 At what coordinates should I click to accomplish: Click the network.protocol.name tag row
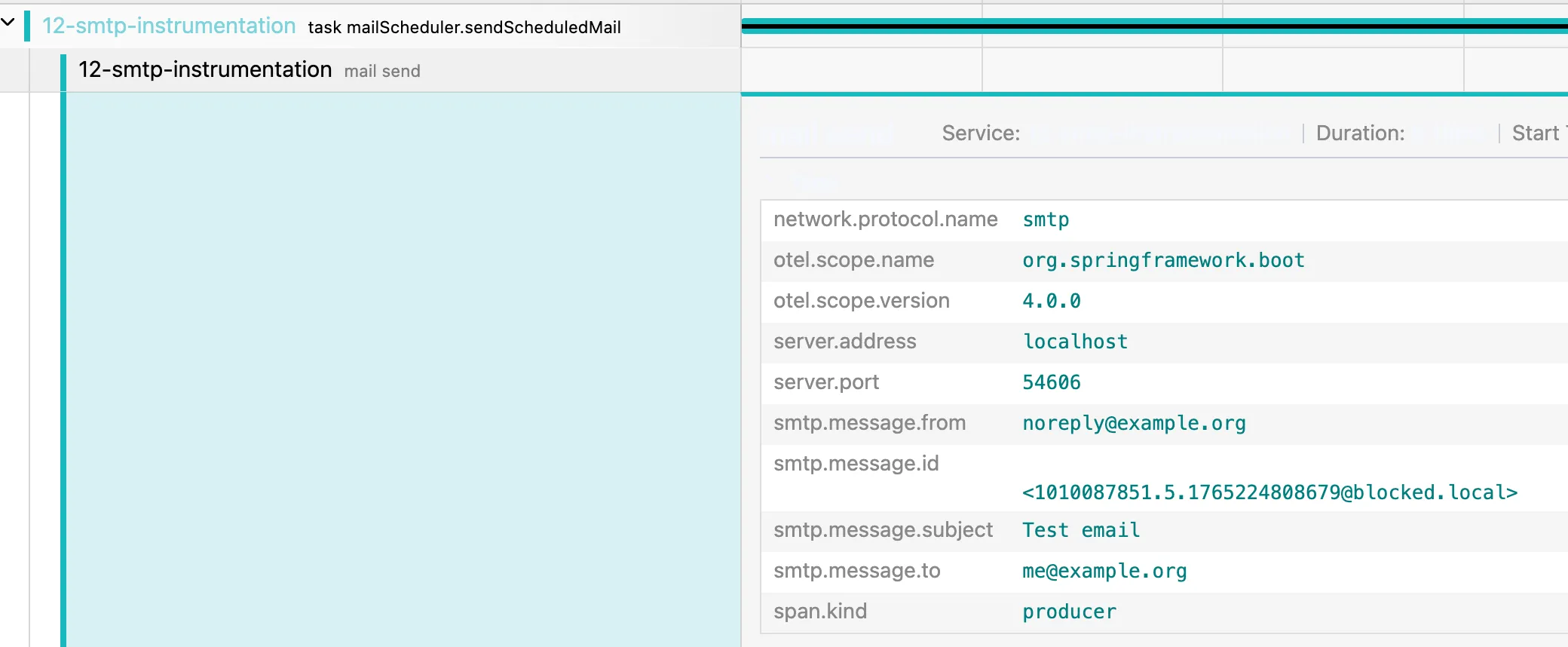pos(885,219)
